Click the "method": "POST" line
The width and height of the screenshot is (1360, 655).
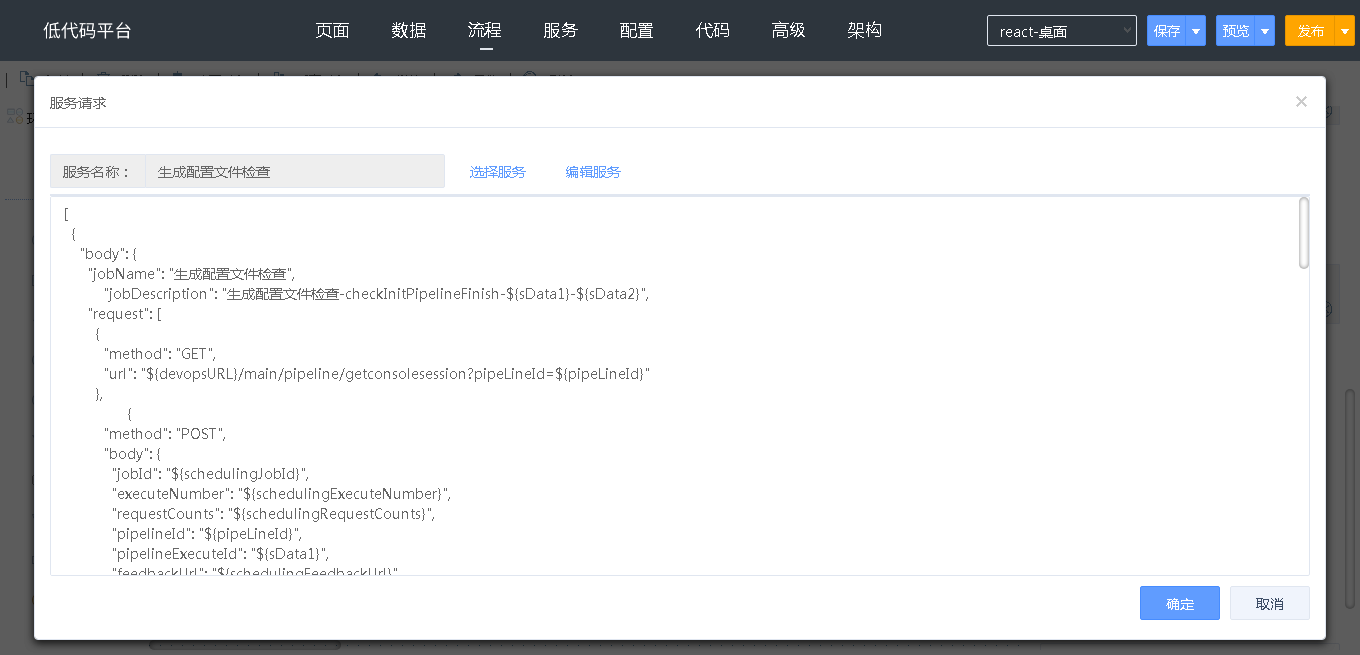click(165, 433)
